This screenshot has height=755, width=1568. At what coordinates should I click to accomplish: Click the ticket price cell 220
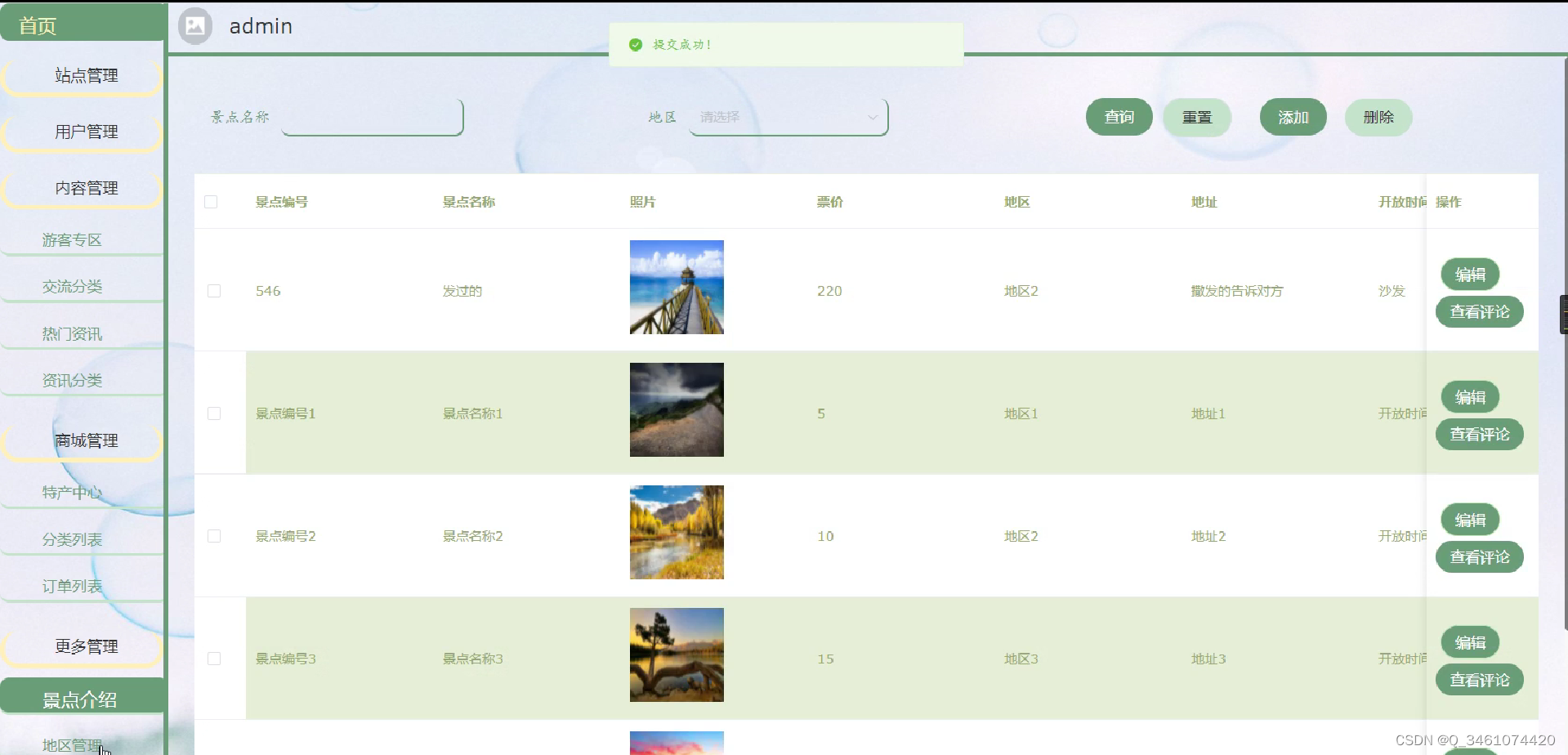pos(829,291)
